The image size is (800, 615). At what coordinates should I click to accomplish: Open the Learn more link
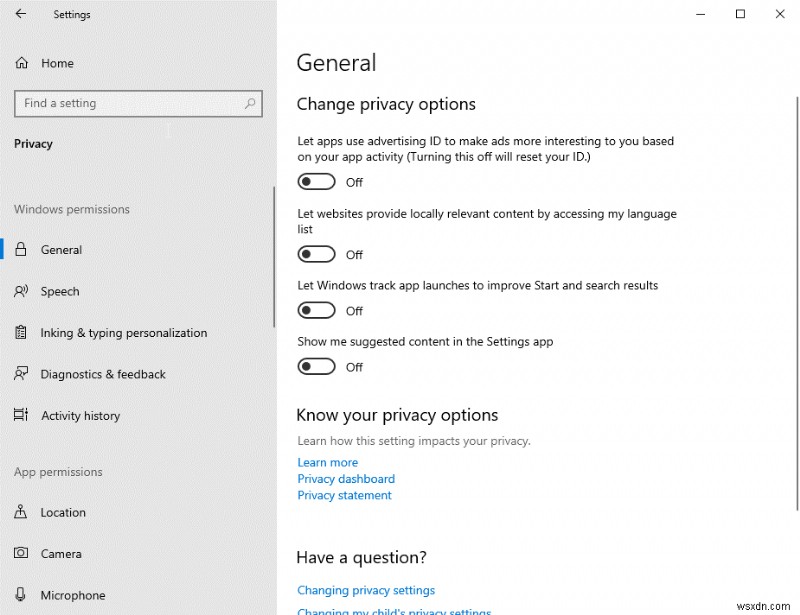pyautogui.click(x=327, y=462)
